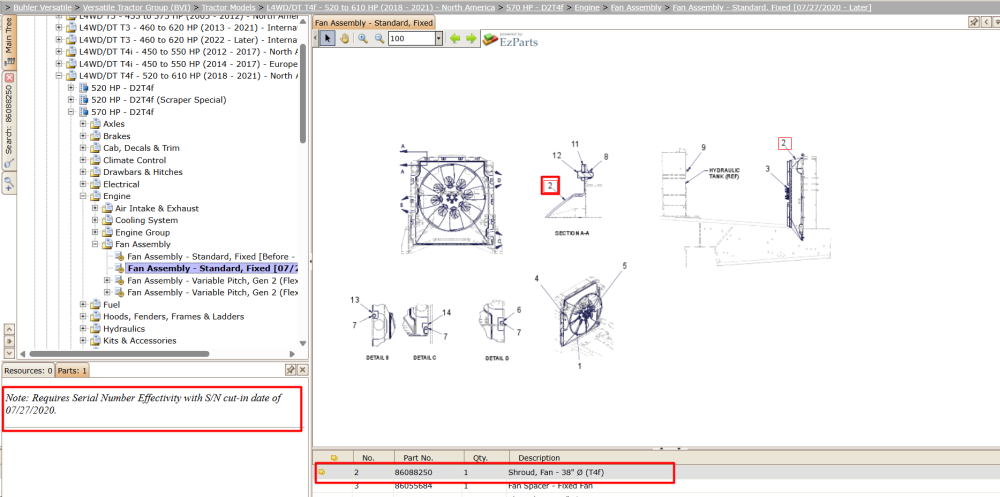Click callout 13 in Detail B diagram
Image resolution: width=1000 pixels, height=497 pixels.
355,299
